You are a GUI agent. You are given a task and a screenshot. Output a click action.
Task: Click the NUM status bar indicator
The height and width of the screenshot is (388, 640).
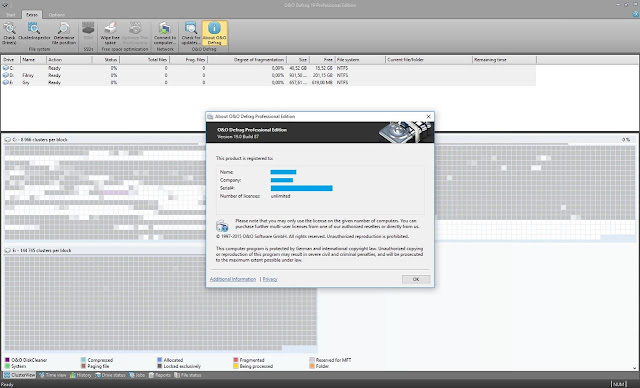pos(619,384)
